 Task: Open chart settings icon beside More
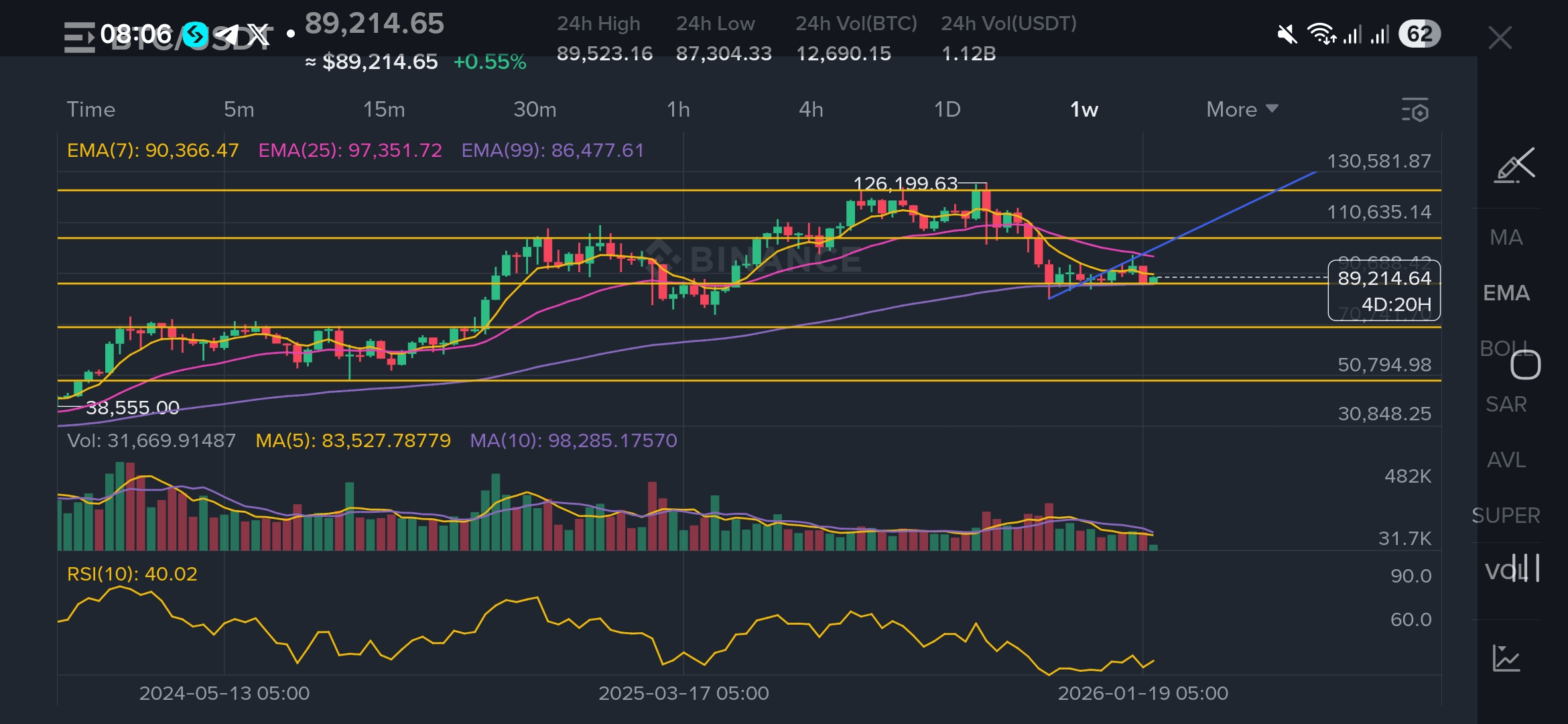click(1415, 110)
